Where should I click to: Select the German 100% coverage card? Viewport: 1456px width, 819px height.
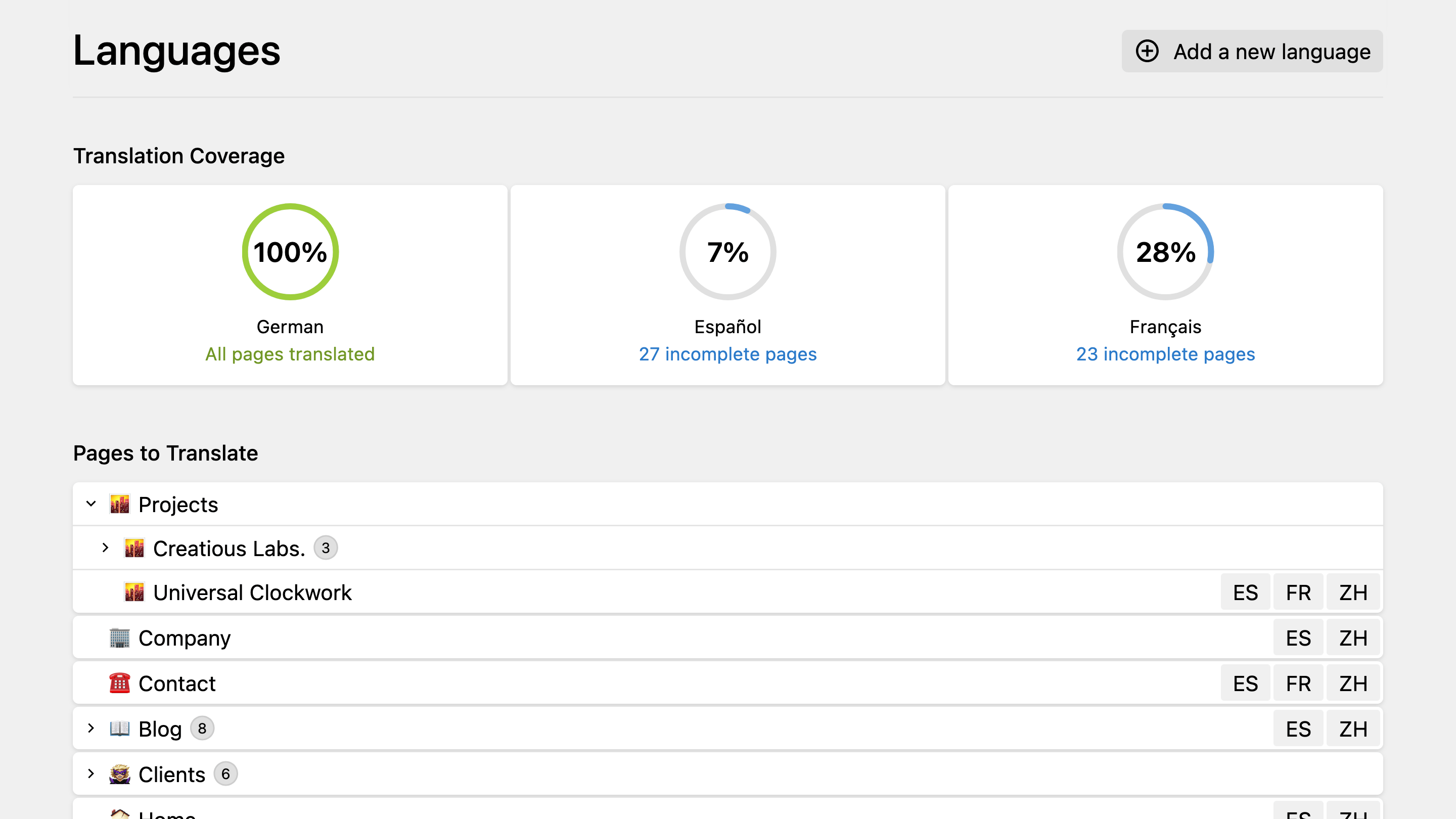coord(290,286)
